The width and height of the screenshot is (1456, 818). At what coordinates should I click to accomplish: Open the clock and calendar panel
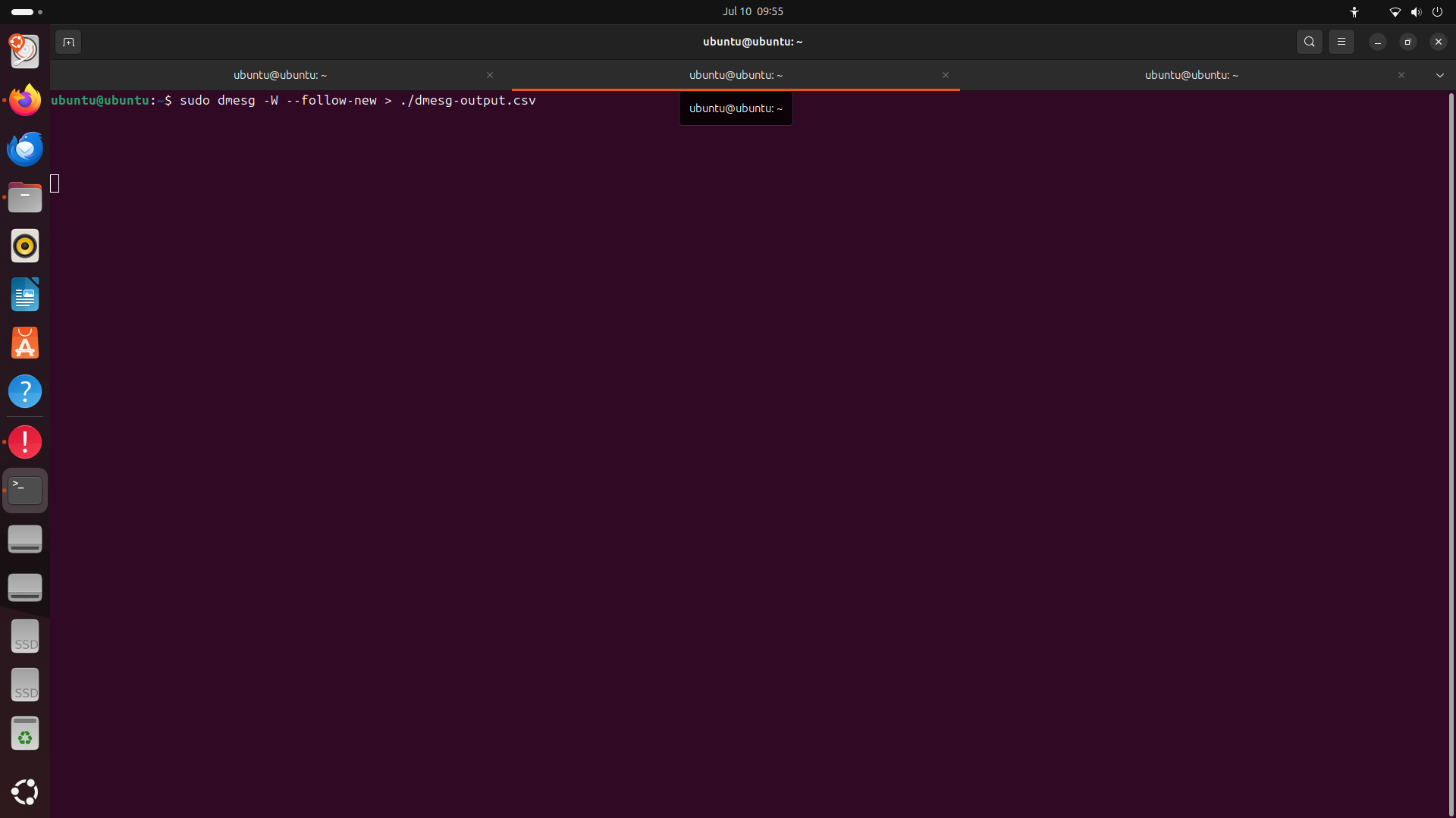(x=752, y=11)
